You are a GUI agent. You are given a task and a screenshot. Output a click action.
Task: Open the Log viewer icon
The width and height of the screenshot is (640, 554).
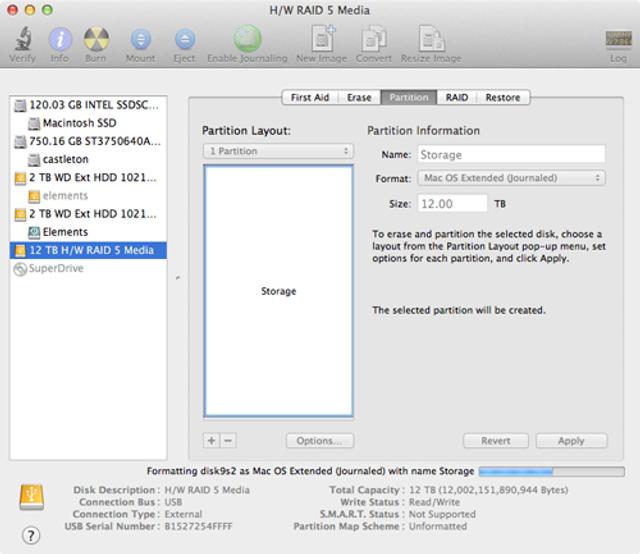click(618, 42)
